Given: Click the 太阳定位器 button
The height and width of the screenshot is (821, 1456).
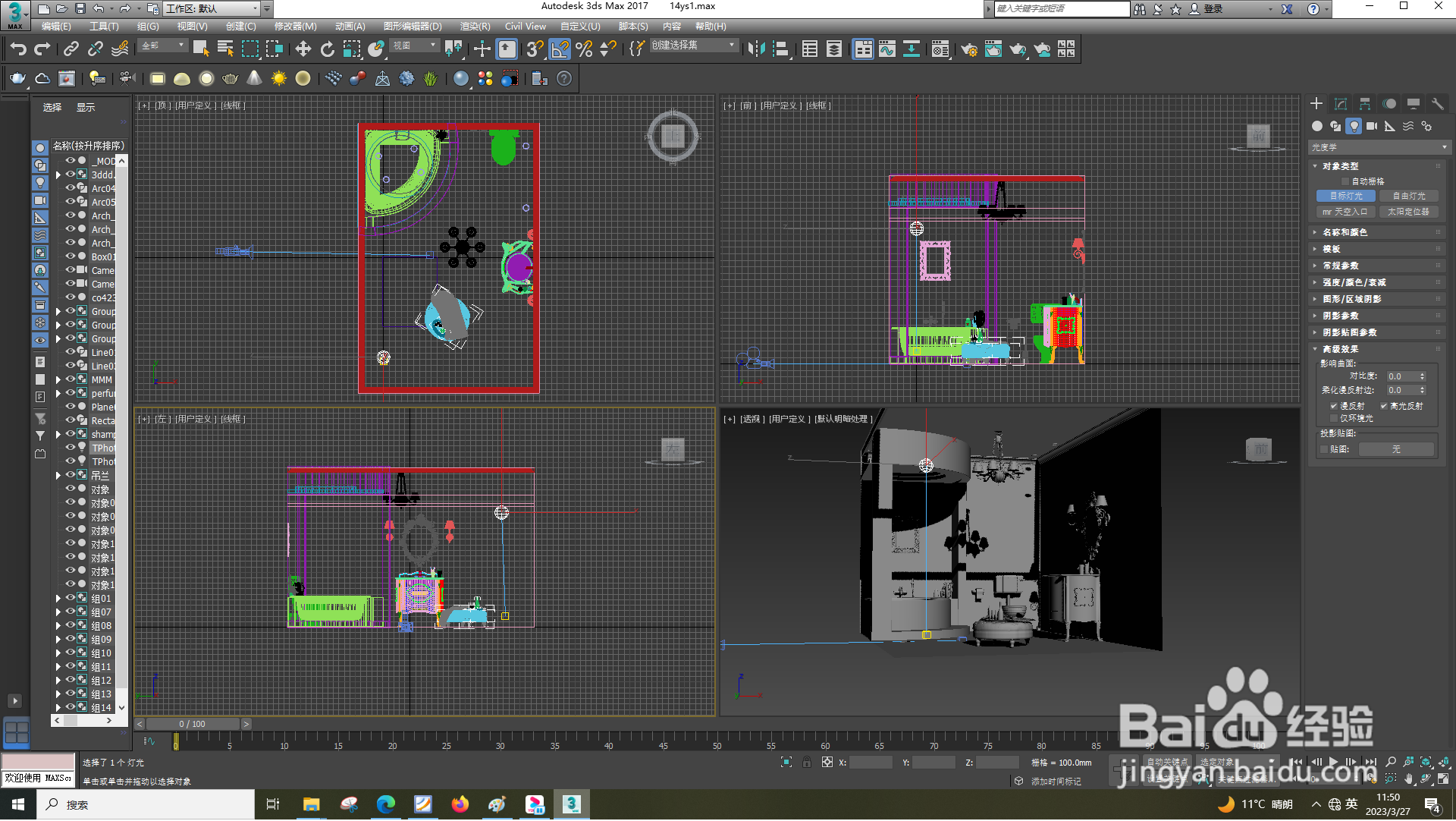Looking at the screenshot, I should [1408, 212].
